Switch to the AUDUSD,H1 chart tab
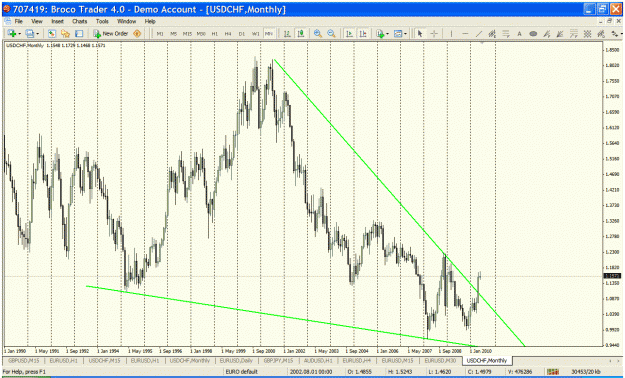The width and height of the screenshot is (625, 378). click(x=318, y=360)
